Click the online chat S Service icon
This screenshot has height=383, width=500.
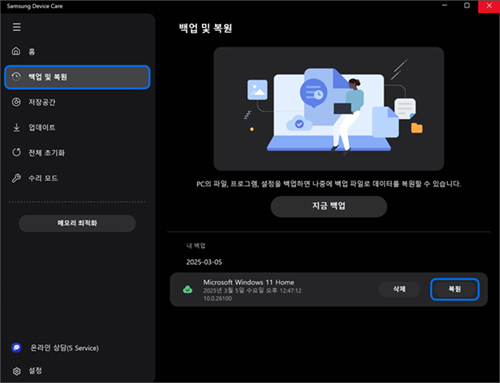click(16, 348)
